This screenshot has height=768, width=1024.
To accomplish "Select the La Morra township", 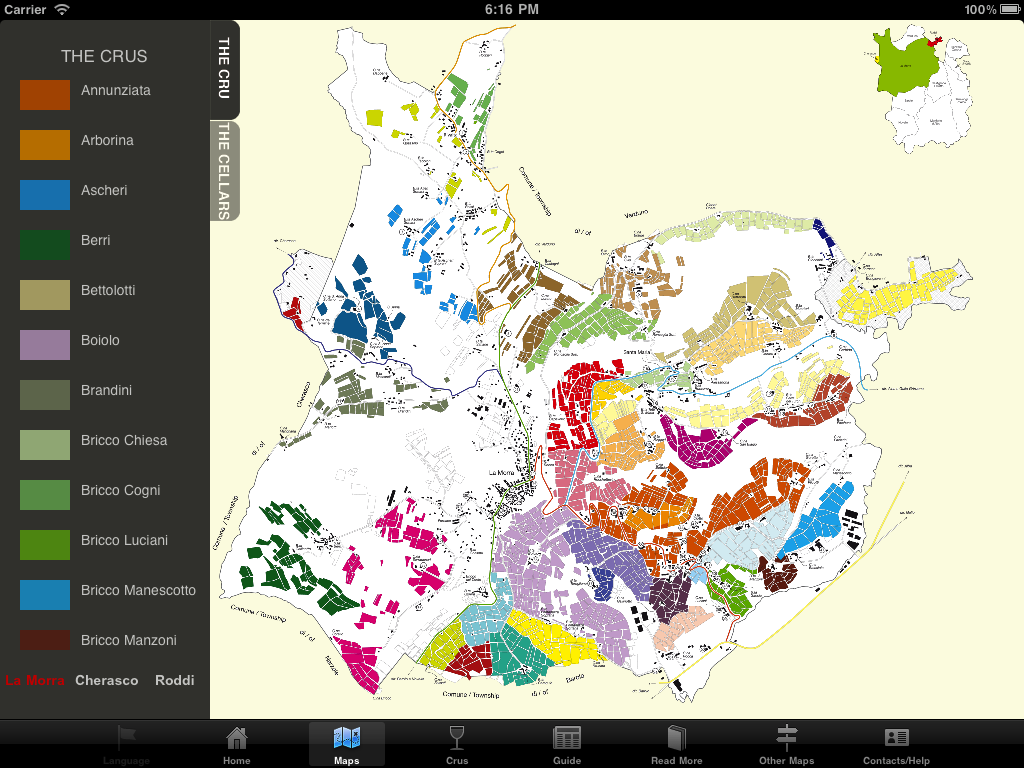I will [35, 681].
